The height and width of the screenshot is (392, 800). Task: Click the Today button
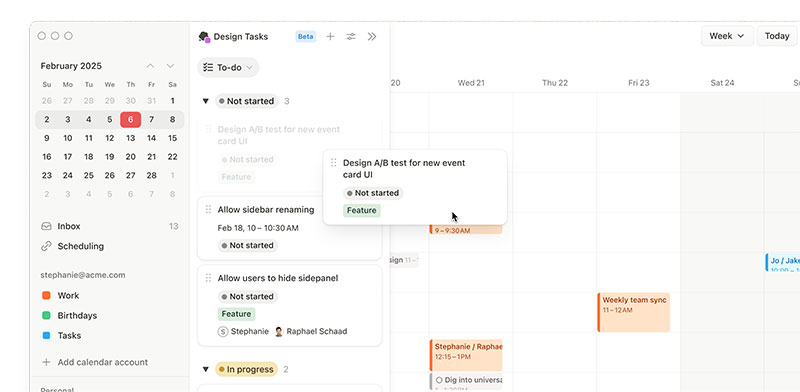(x=777, y=36)
